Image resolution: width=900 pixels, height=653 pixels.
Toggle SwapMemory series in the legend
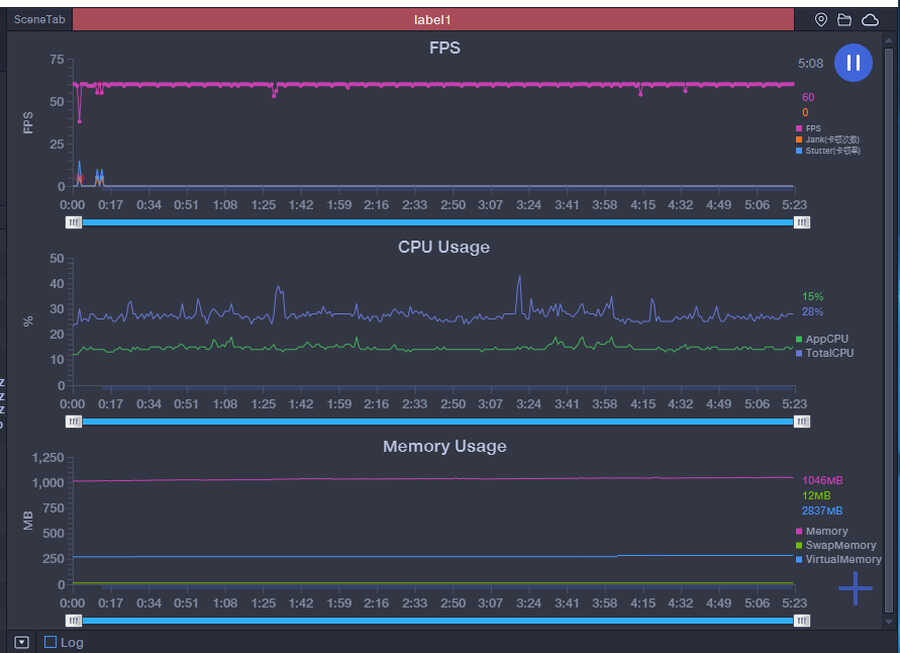[x=836, y=545]
